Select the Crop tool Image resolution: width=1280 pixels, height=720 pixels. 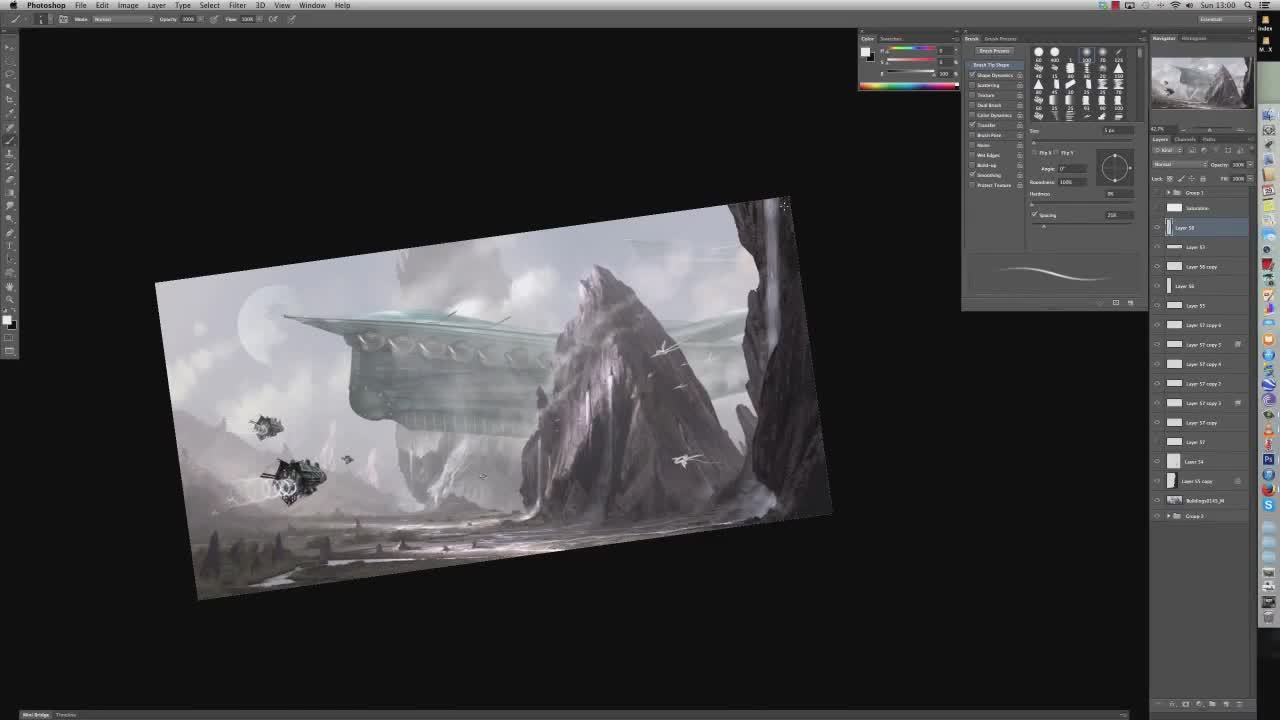(x=10, y=99)
